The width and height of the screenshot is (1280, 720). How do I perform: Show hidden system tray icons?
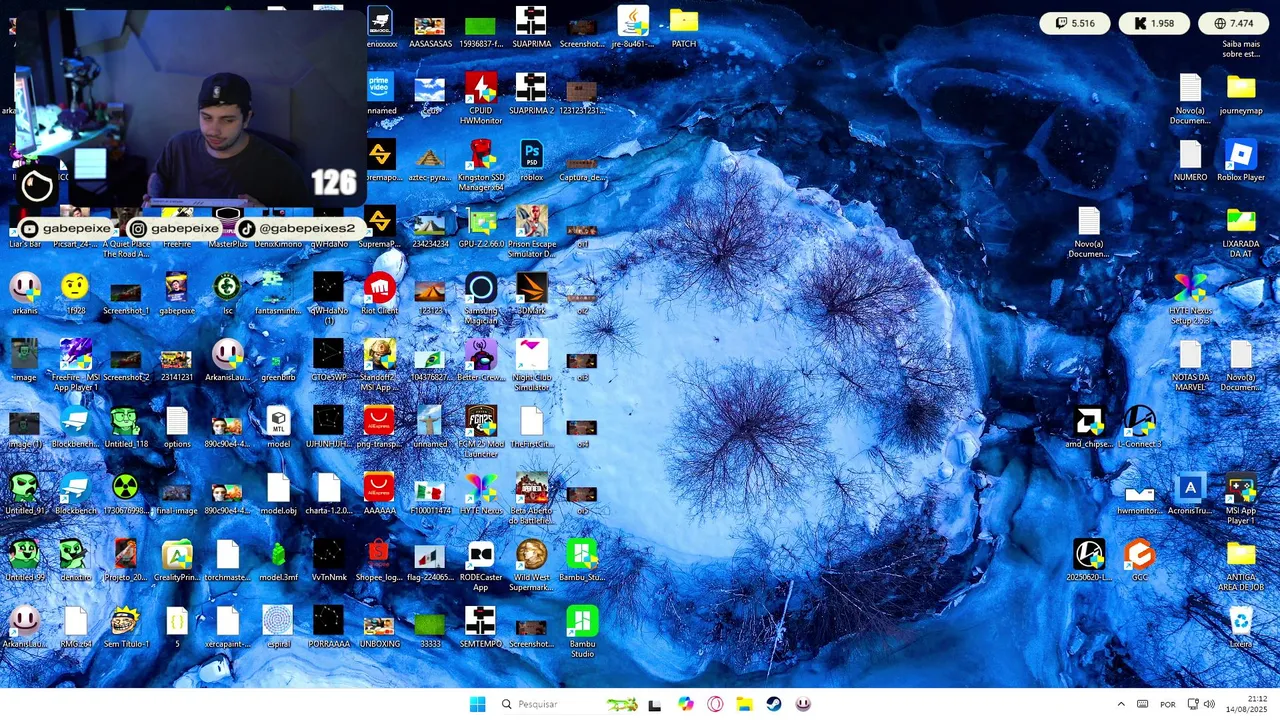click(x=1121, y=704)
